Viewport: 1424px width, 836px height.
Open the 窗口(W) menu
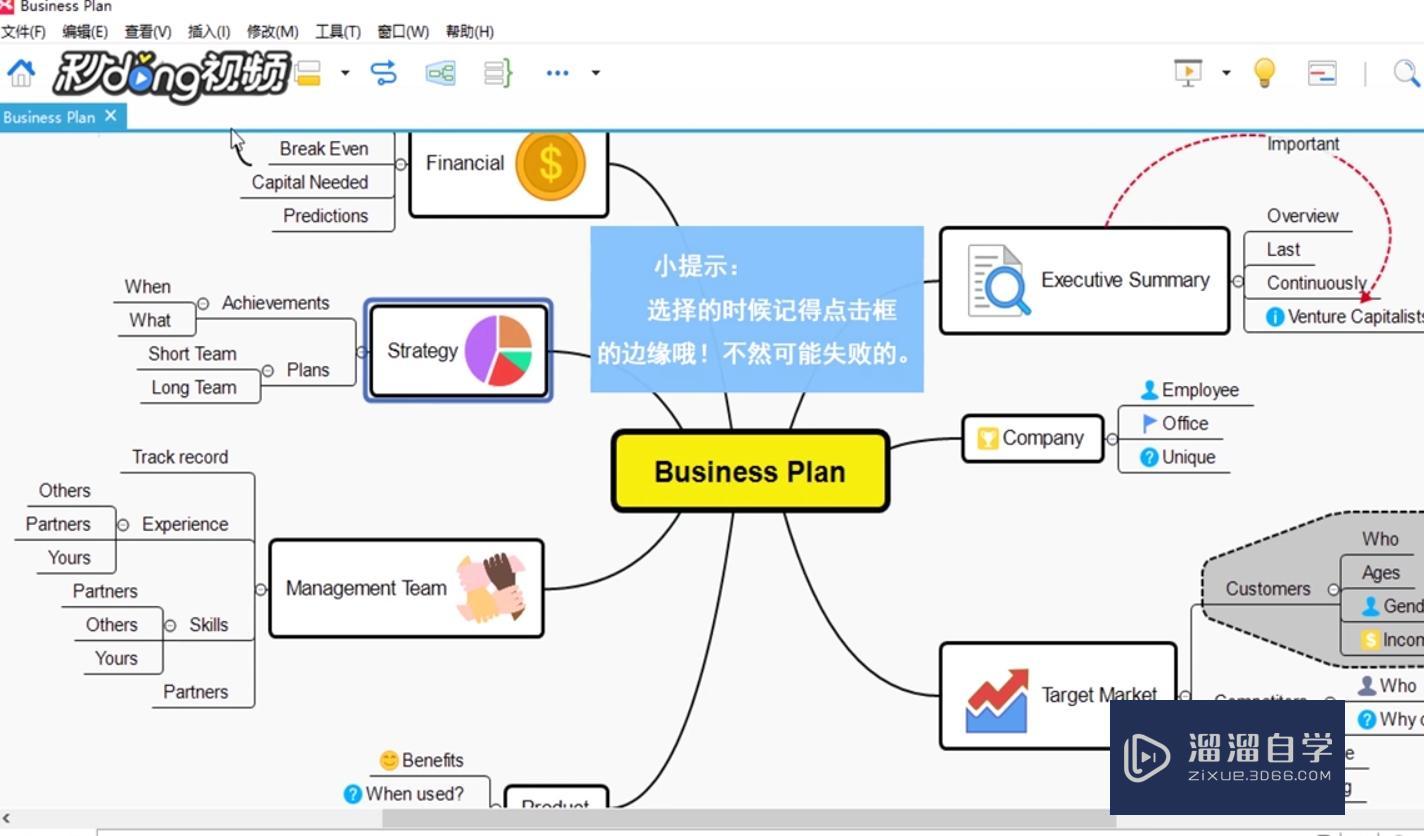pyautogui.click(x=403, y=31)
